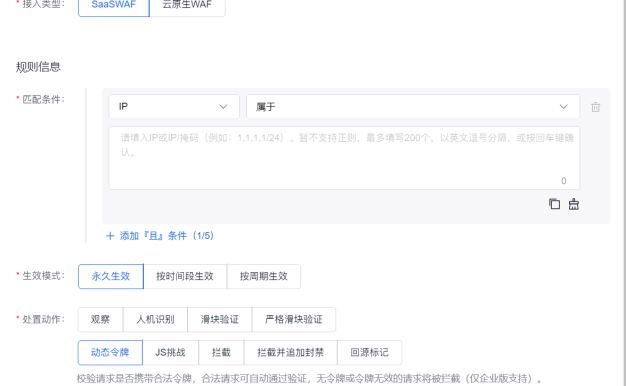Select JS挑战 action

[170, 352]
